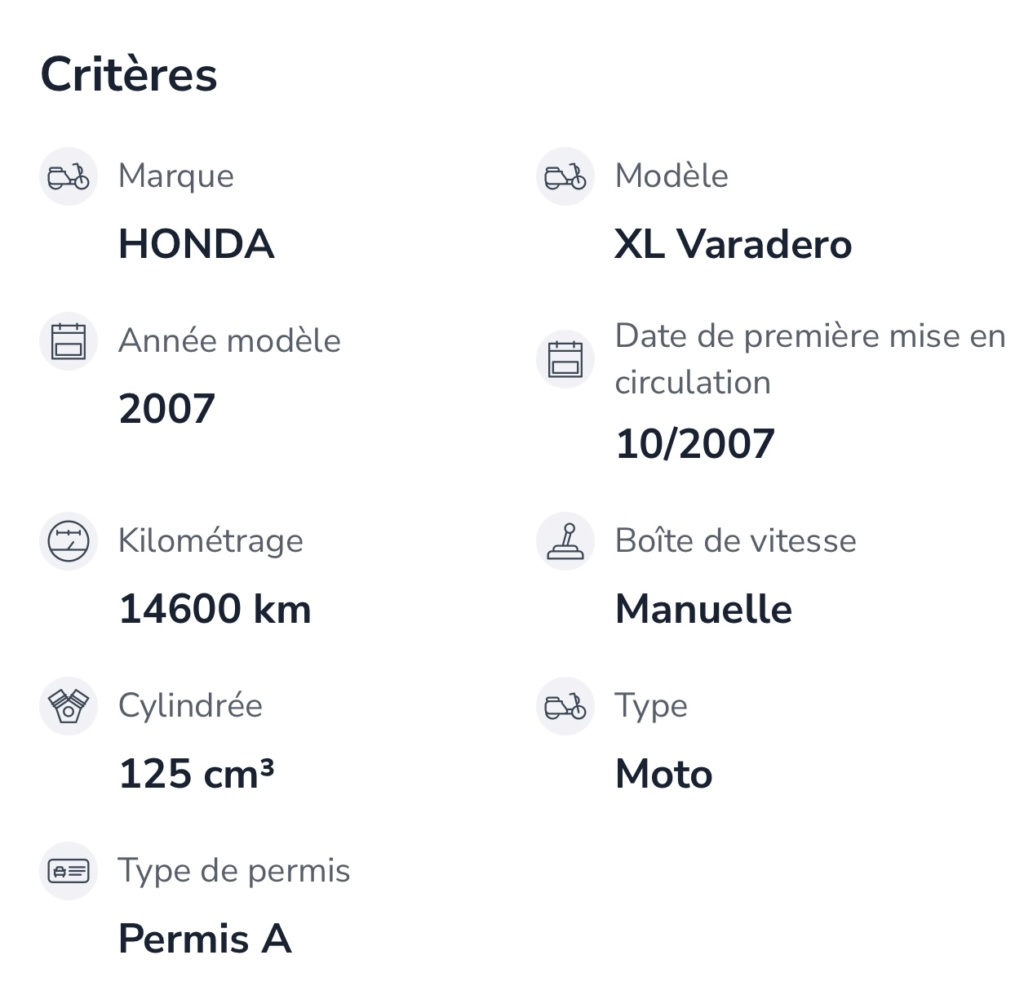Image resolution: width=1024 pixels, height=1004 pixels.
Task: Select the XL Varadero model value
Action: click(733, 244)
